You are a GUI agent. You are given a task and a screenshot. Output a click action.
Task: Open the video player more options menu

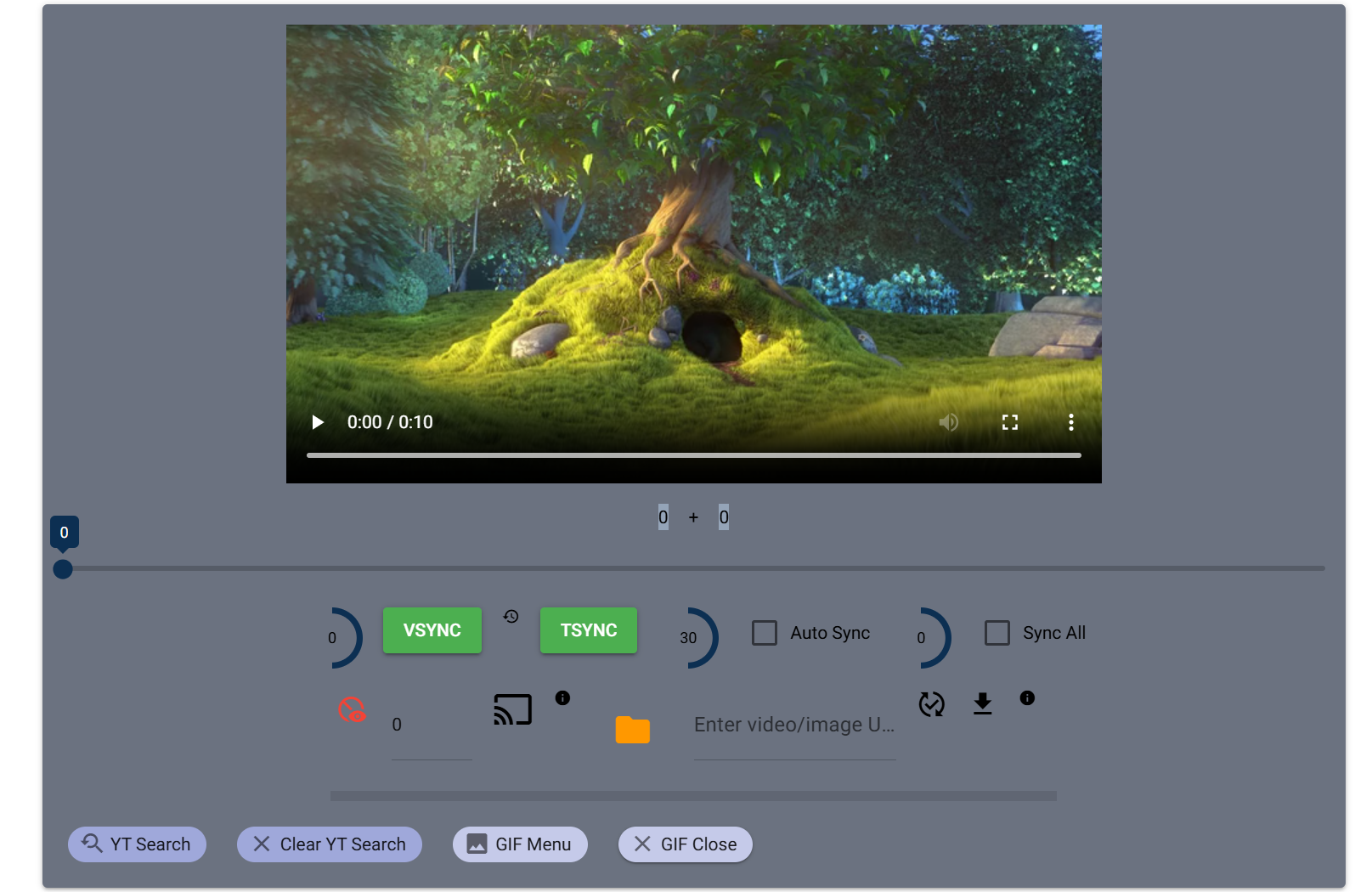[x=1070, y=422]
